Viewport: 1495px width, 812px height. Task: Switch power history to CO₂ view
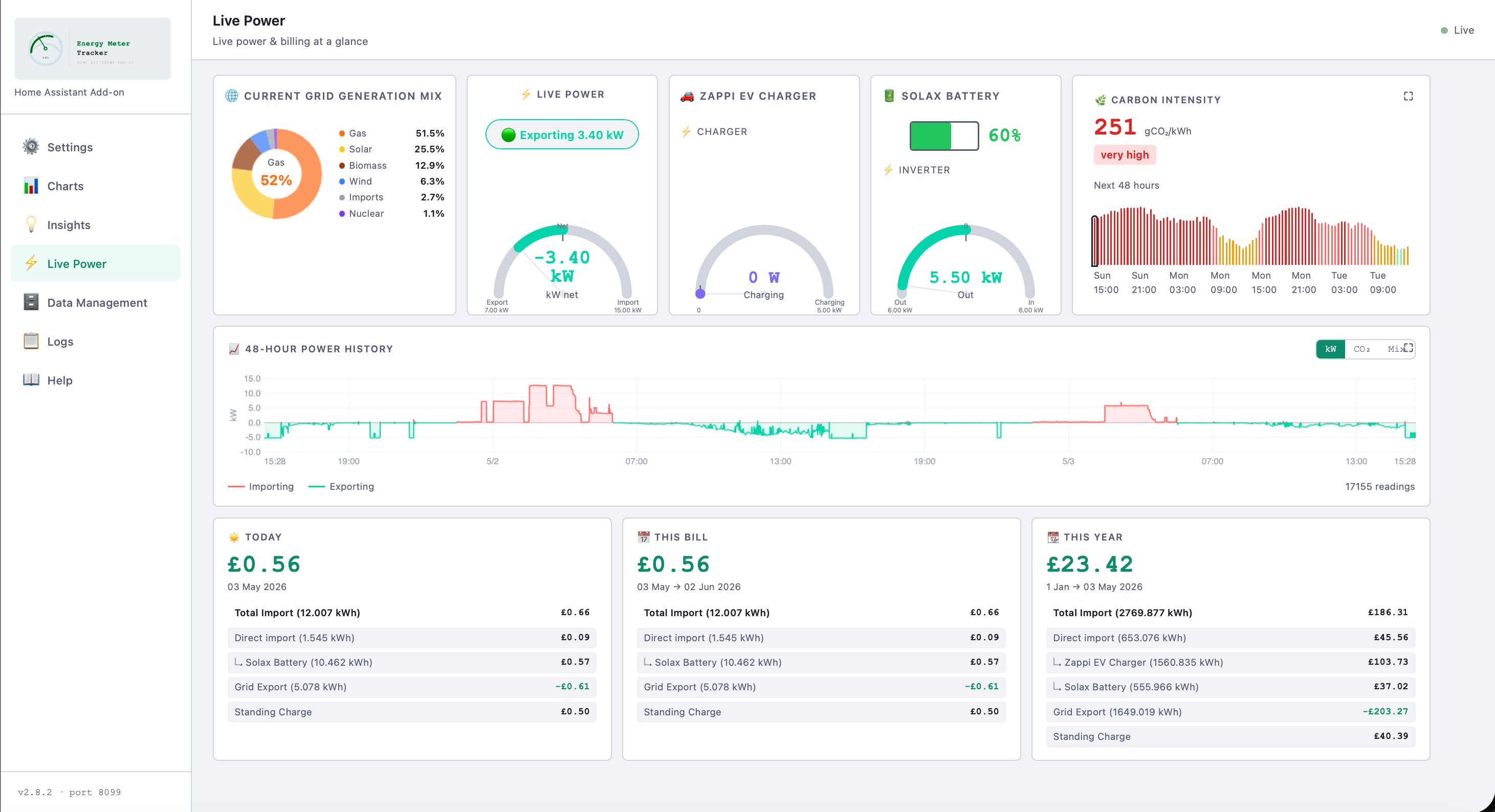click(x=1361, y=349)
